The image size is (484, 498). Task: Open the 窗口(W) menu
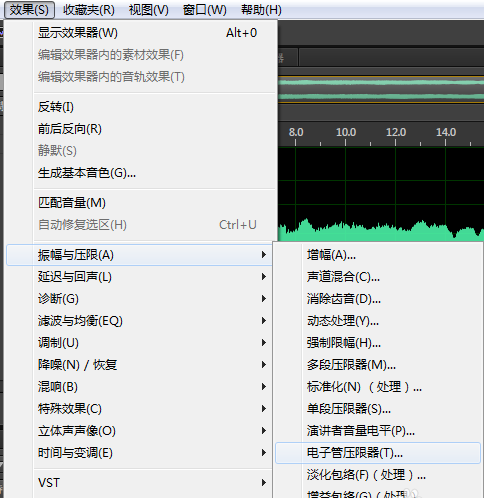click(x=205, y=10)
